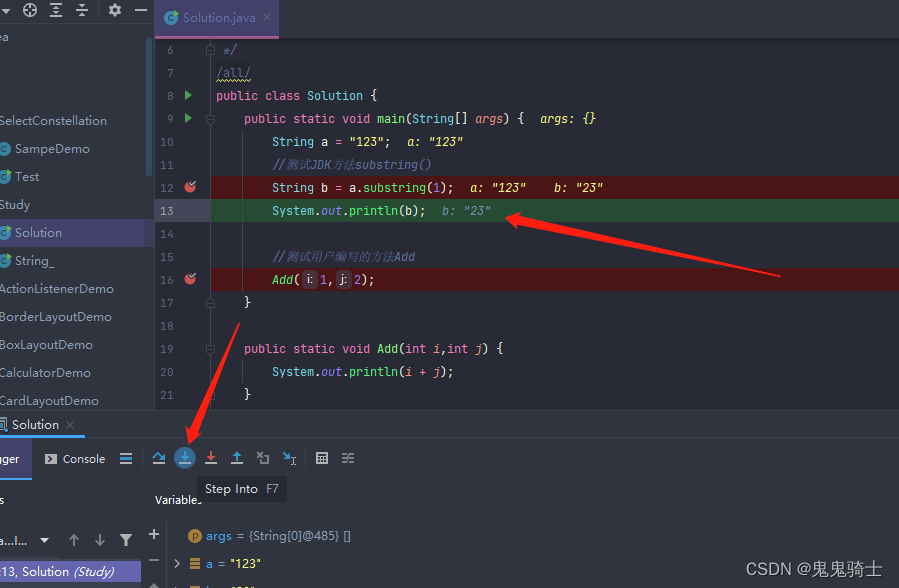
Task: Switch to the Console tab
Action: 75,458
